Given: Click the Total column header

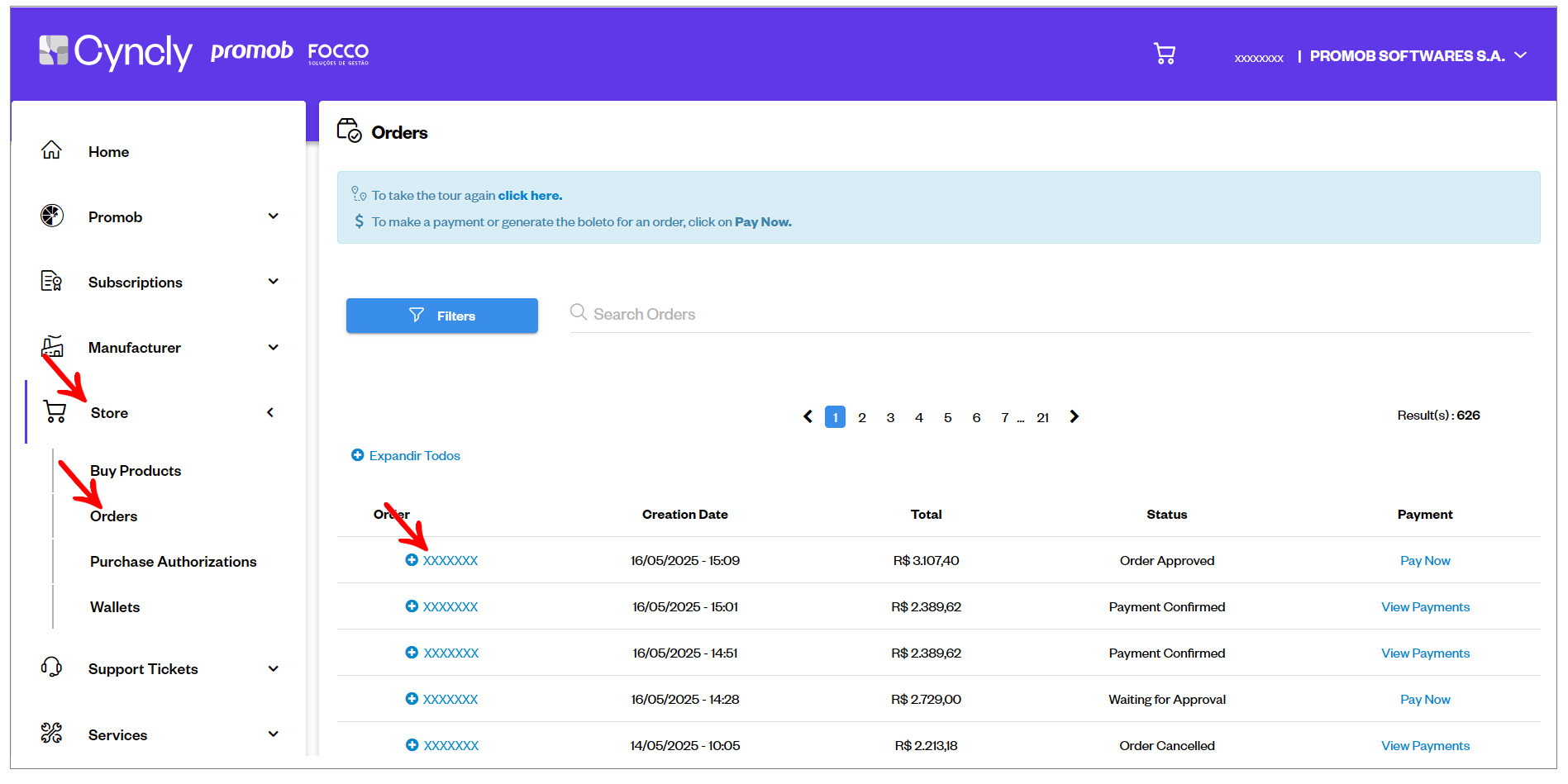Looking at the screenshot, I should click(x=926, y=515).
